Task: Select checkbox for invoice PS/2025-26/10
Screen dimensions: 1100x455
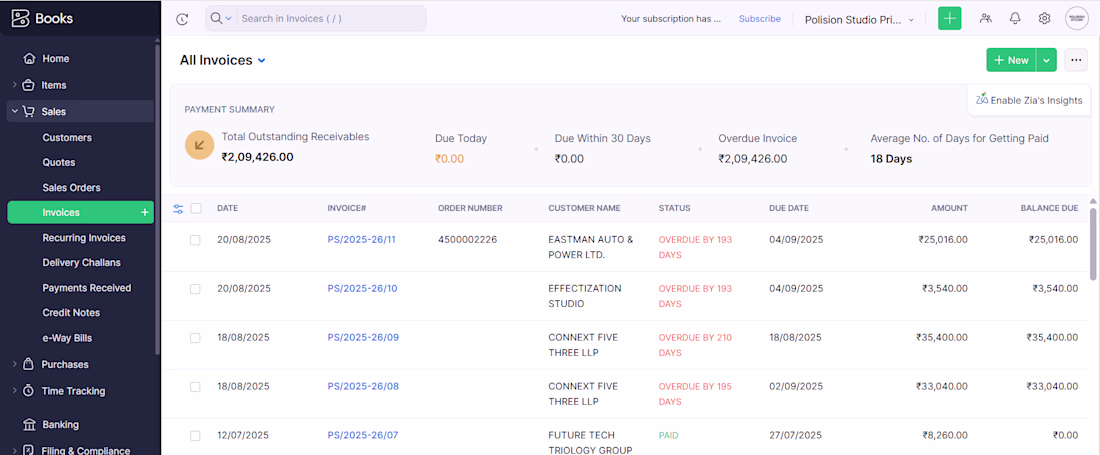Action: 195,289
